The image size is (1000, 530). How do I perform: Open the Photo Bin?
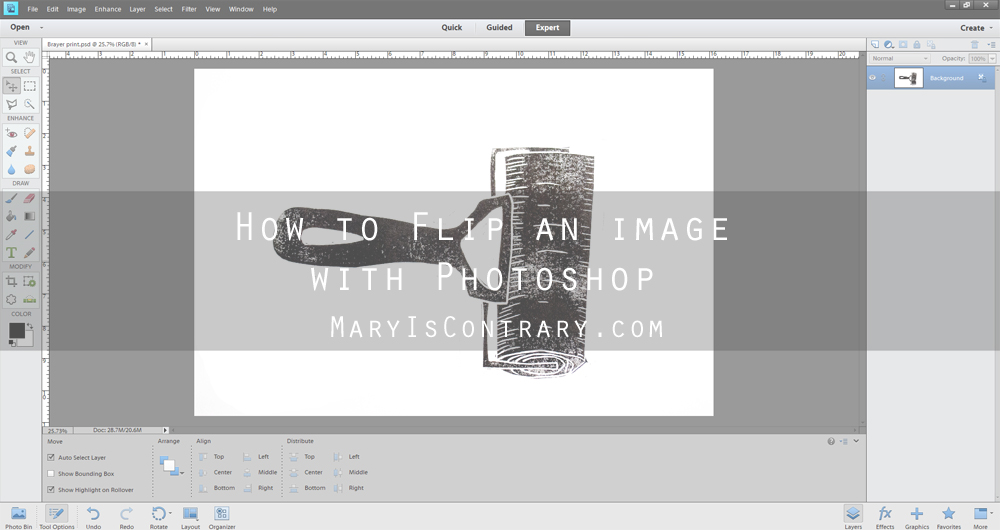pyautogui.click(x=18, y=517)
